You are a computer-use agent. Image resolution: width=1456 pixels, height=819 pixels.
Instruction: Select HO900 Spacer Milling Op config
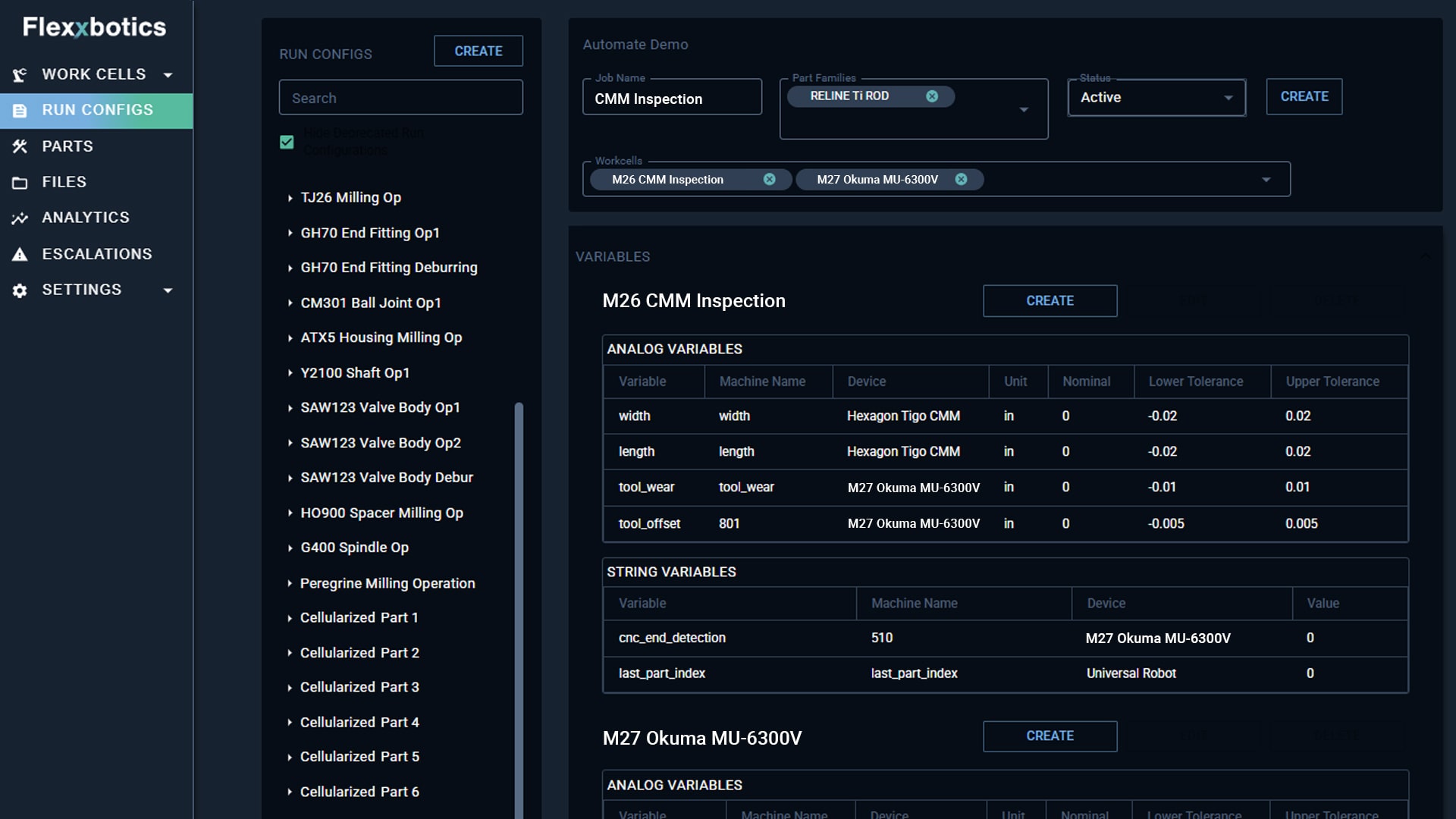[x=382, y=513]
